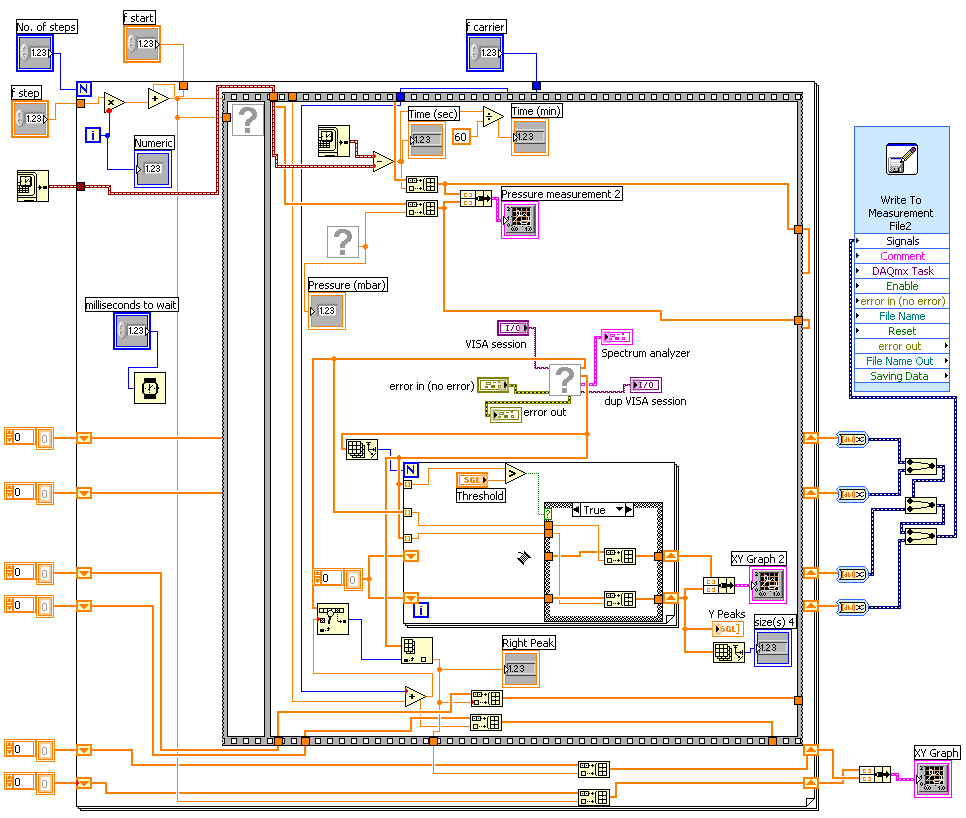Image resolution: width=966 pixels, height=818 pixels.
Task: Go to previous case with left arrow
Action: [576, 509]
